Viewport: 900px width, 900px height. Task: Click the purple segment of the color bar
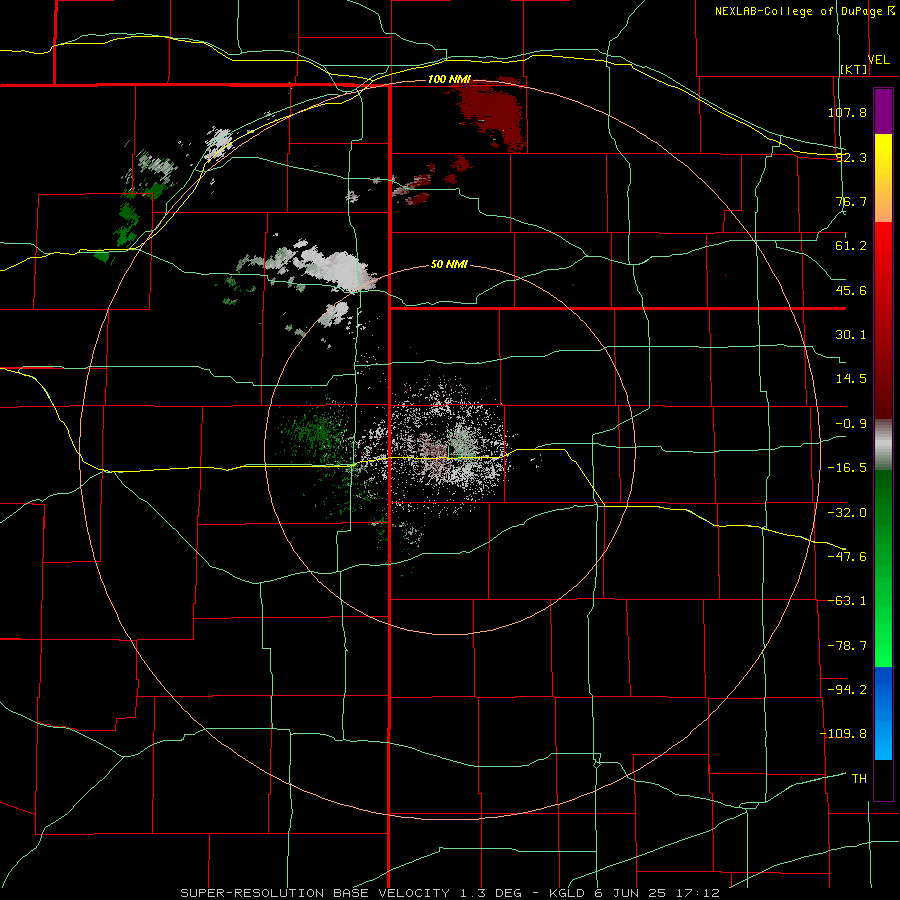[x=883, y=111]
